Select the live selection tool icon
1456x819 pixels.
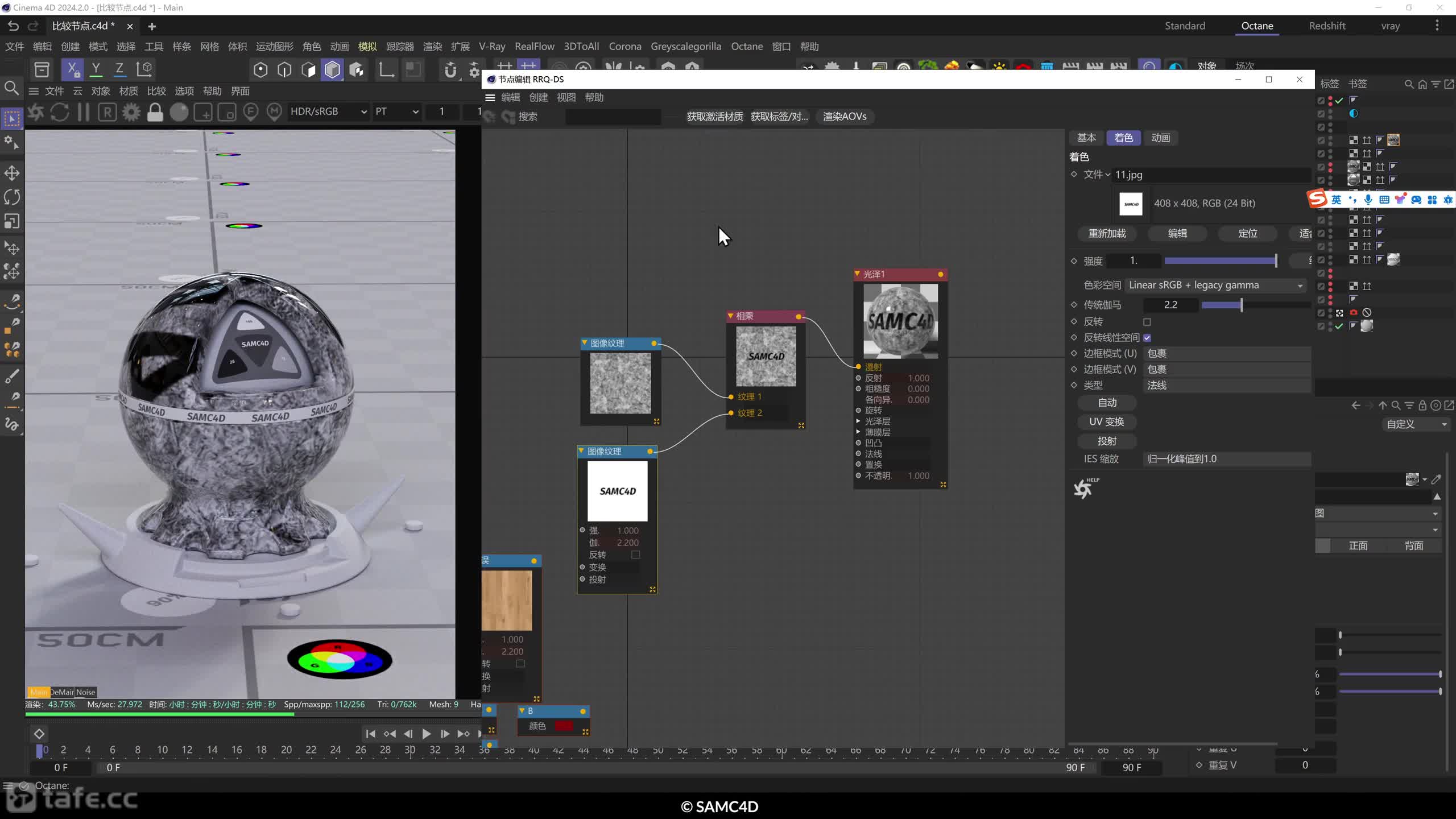12,118
